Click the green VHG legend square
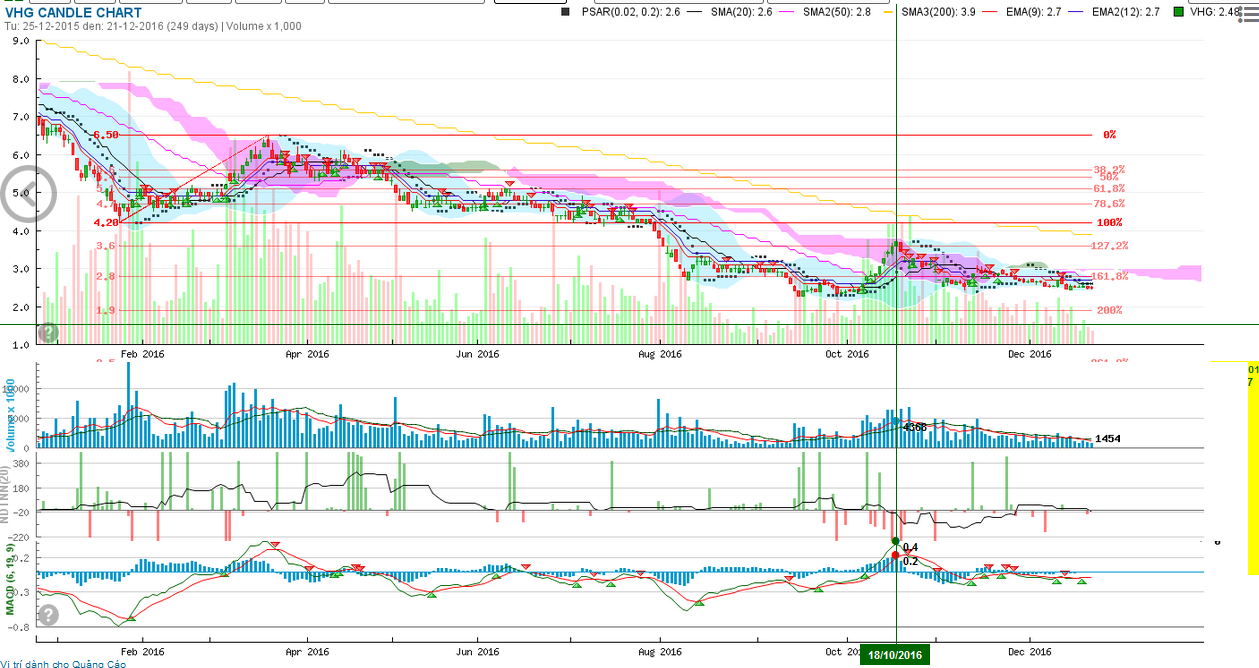This screenshot has height=668, width=1259. [x=1181, y=13]
